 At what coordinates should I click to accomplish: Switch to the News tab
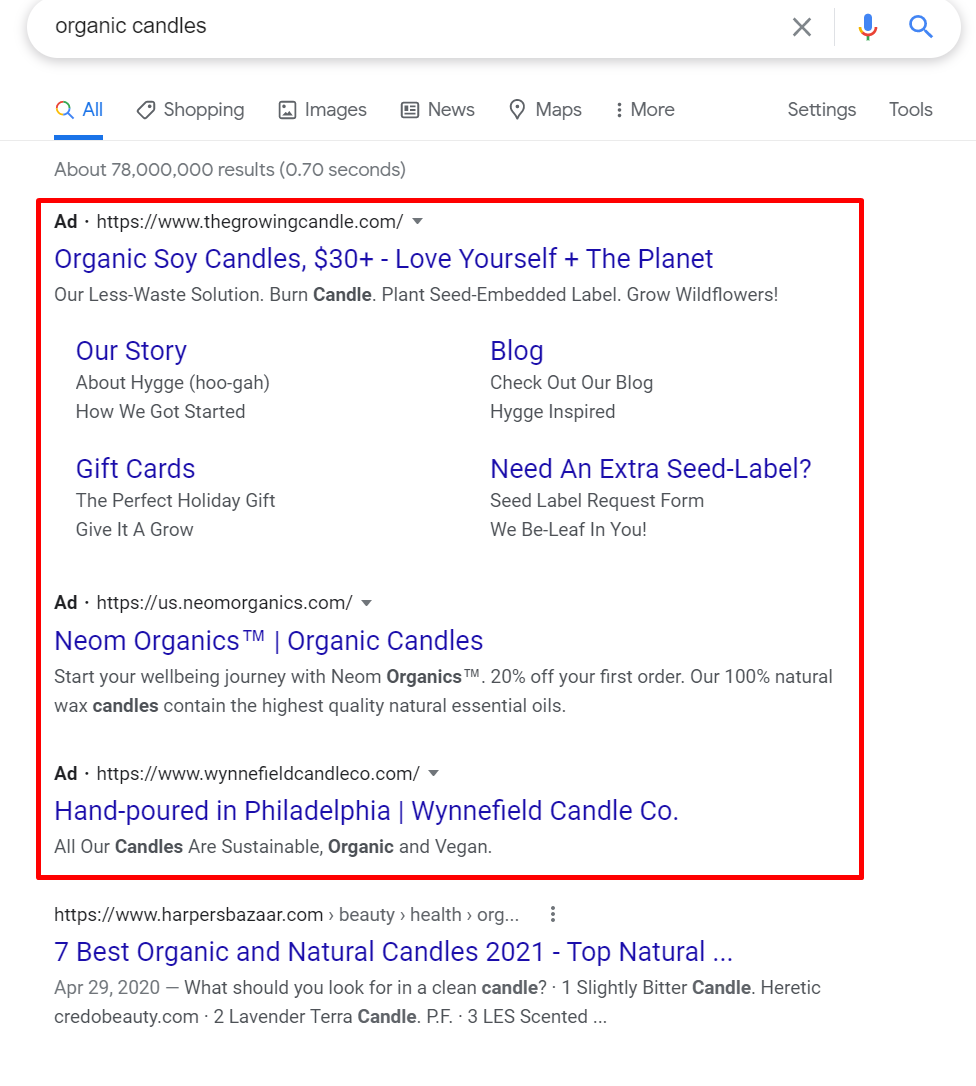[438, 109]
